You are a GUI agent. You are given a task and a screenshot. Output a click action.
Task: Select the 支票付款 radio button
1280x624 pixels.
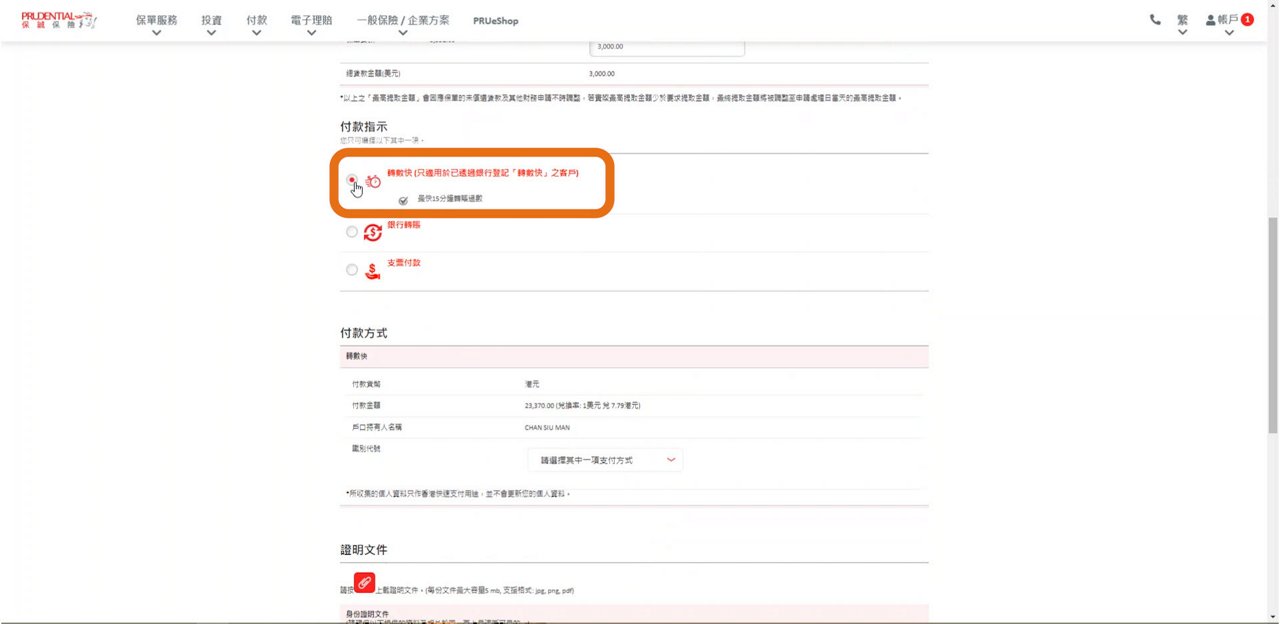351,270
